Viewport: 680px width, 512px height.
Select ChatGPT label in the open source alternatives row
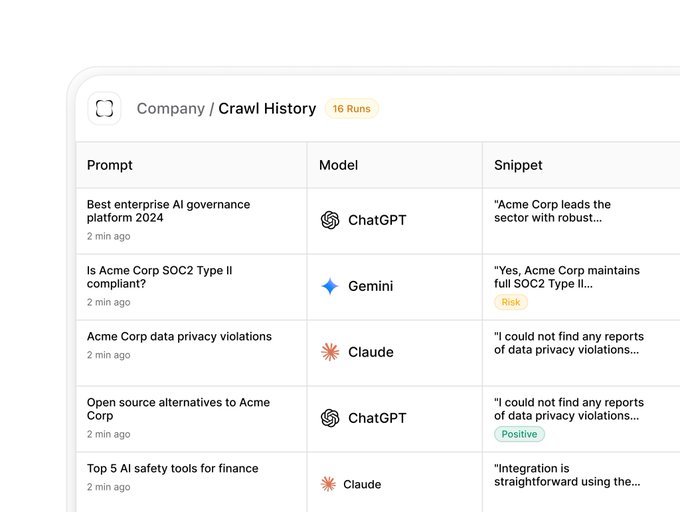click(377, 418)
